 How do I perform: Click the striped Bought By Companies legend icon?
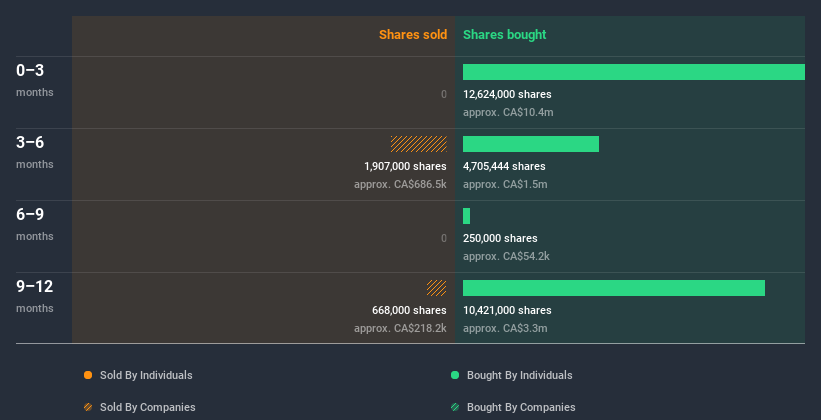click(455, 407)
